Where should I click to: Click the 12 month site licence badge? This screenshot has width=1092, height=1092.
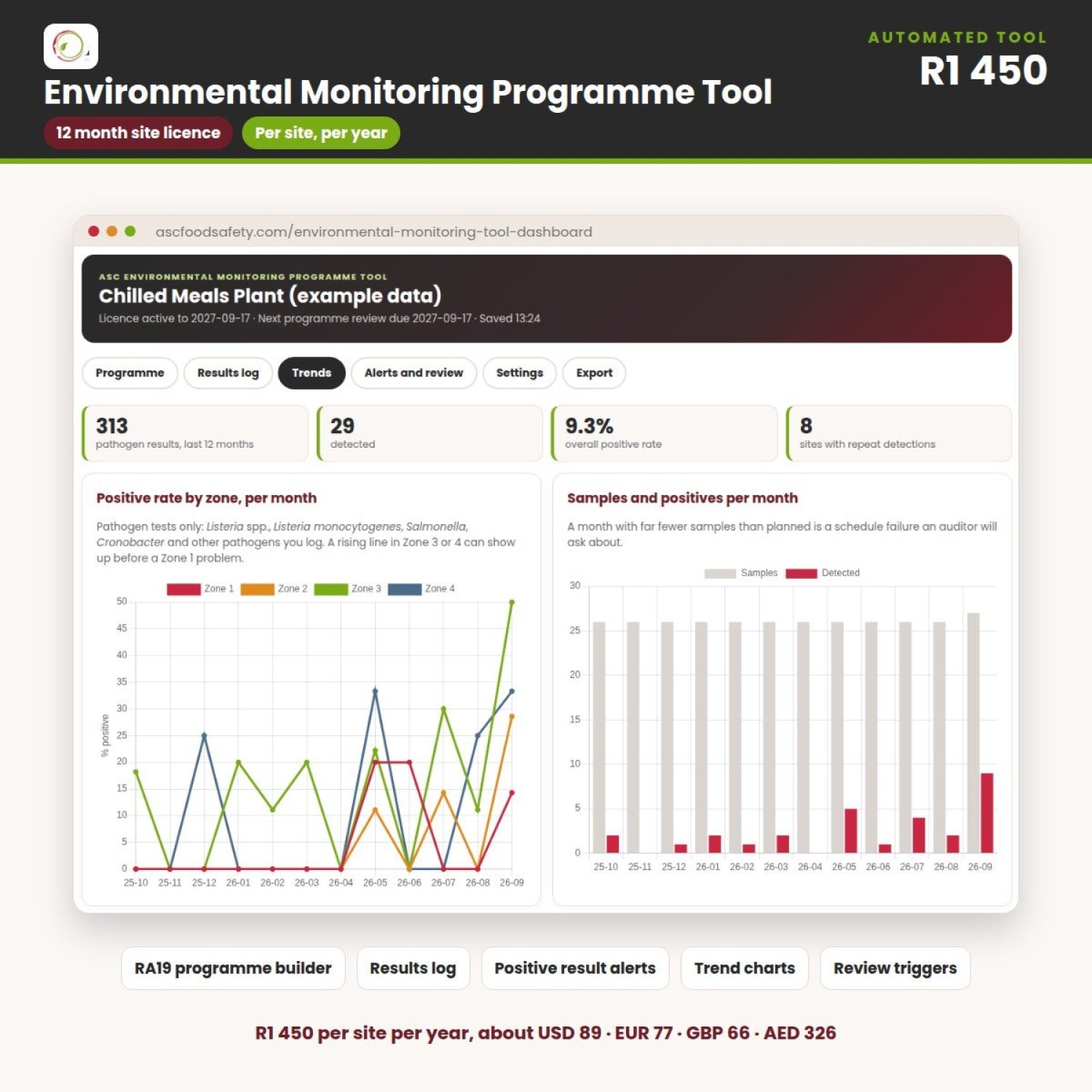click(138, 132)
